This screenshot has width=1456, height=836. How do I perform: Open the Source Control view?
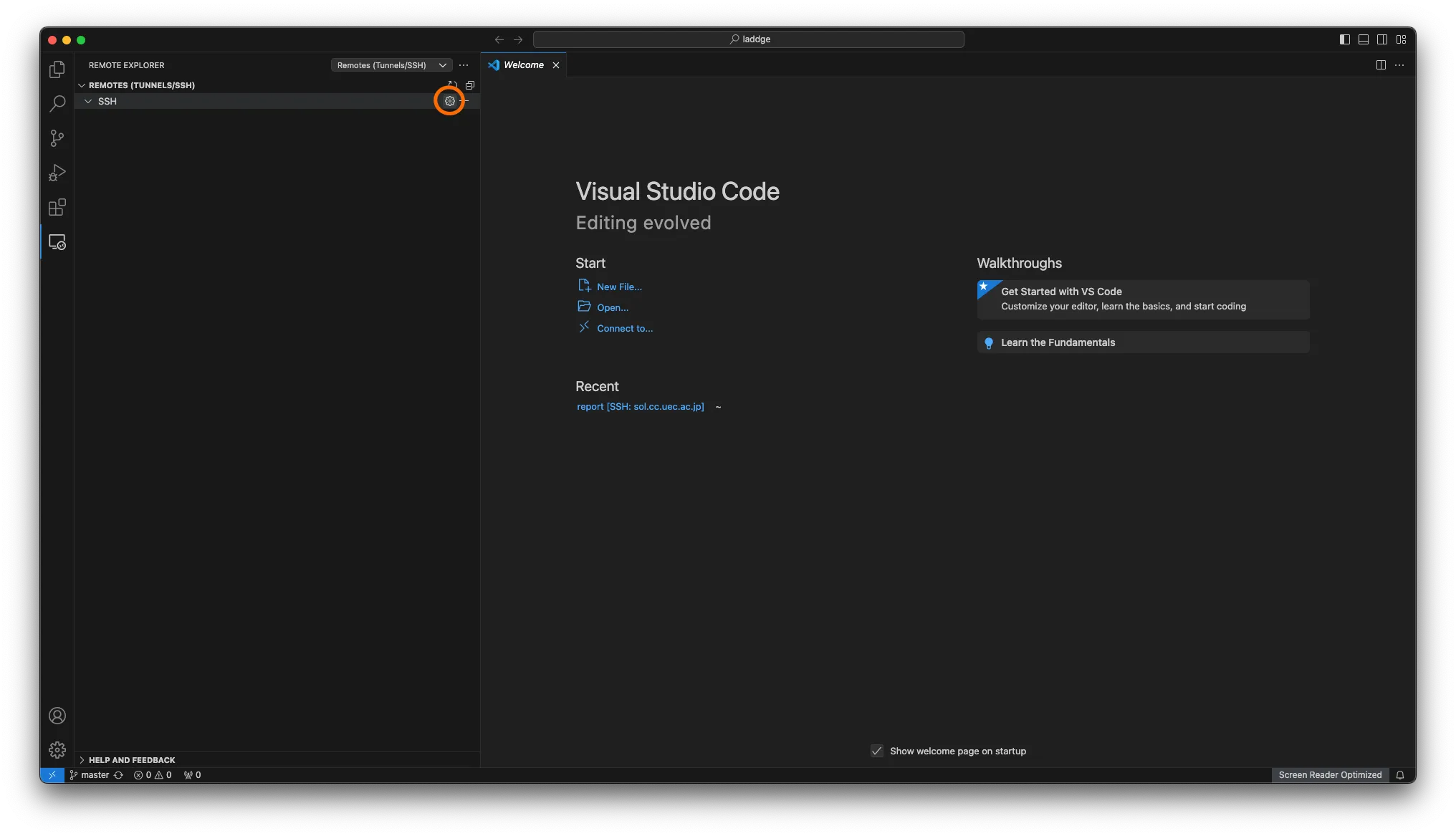pos(57,138)
